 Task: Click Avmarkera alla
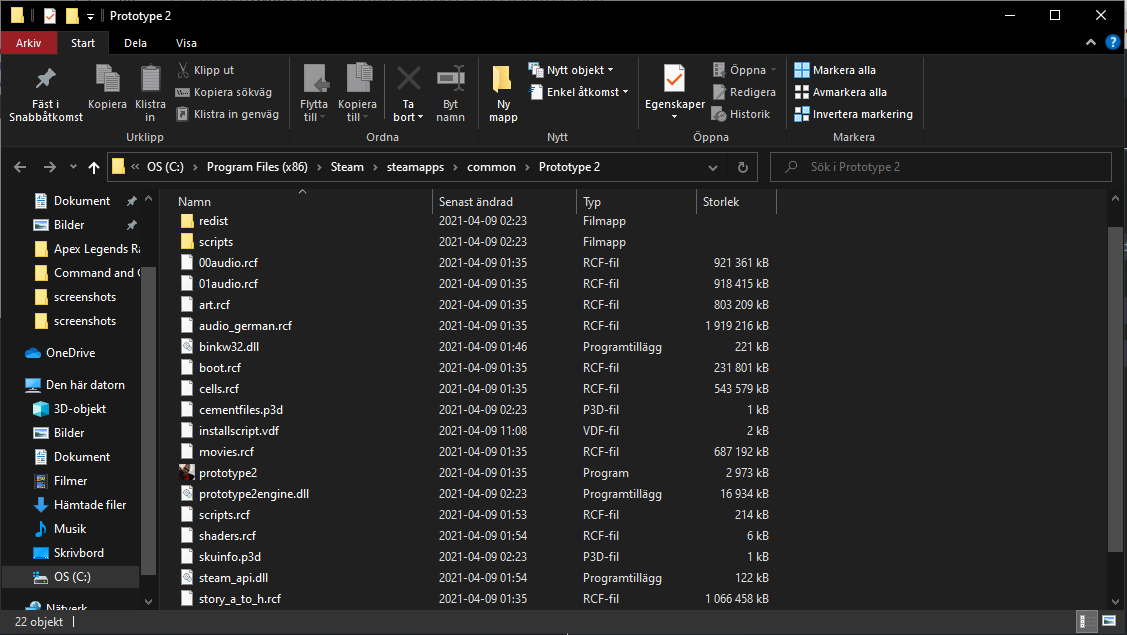(841, 92)
